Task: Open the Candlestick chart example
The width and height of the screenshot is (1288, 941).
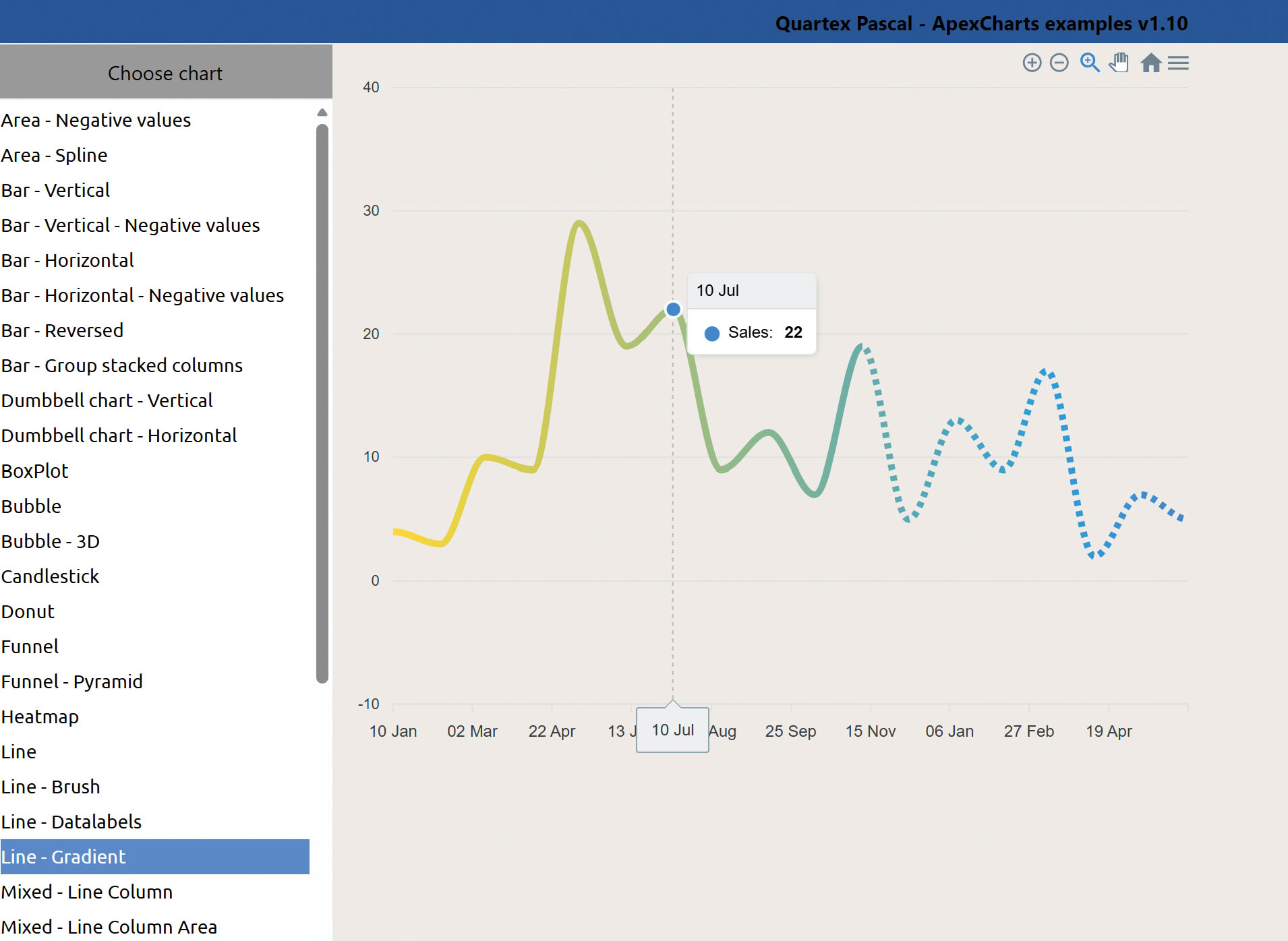Action: (51, 576)
